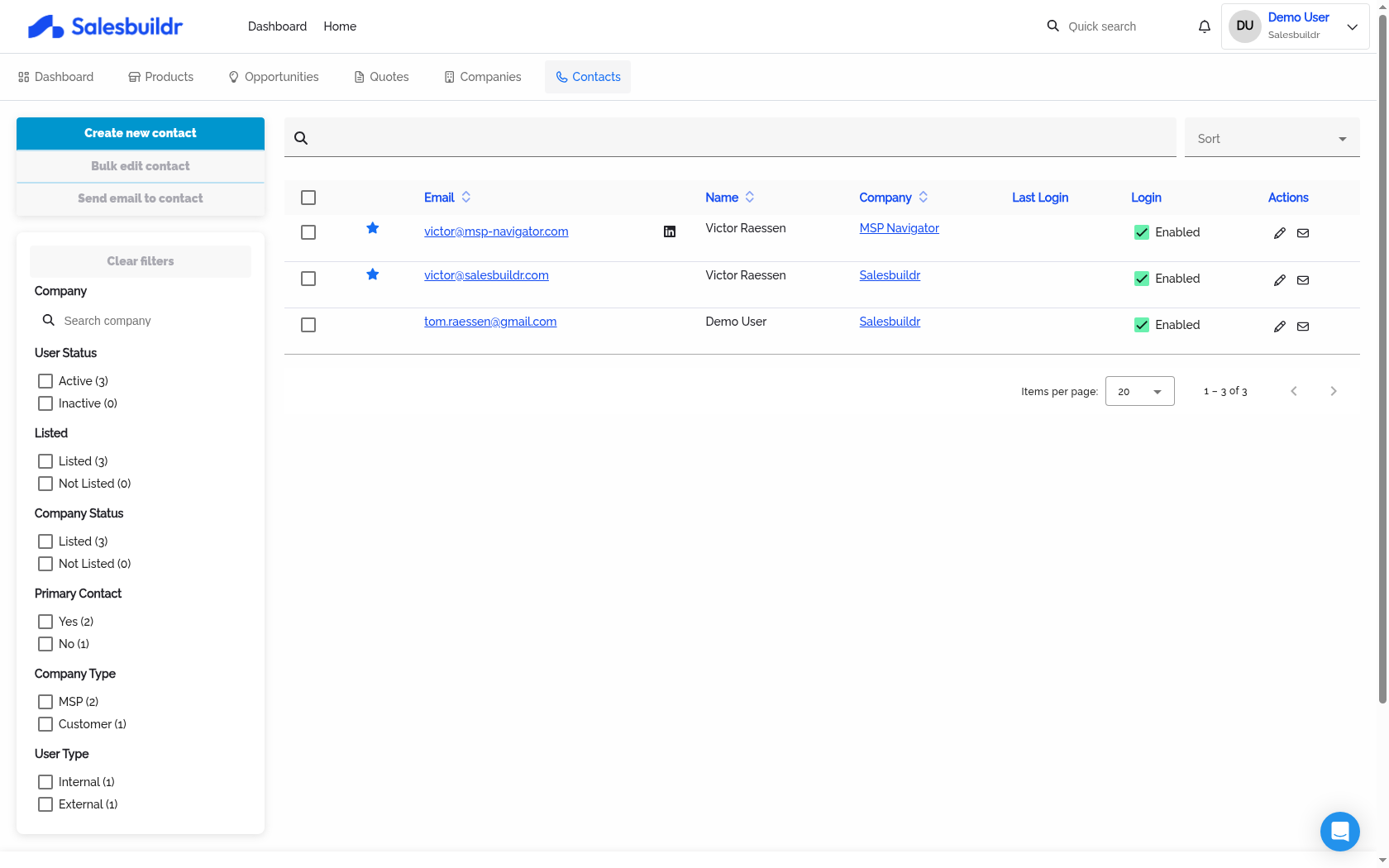Open Salesbuildr company link for Demo User

coord(890,322)
